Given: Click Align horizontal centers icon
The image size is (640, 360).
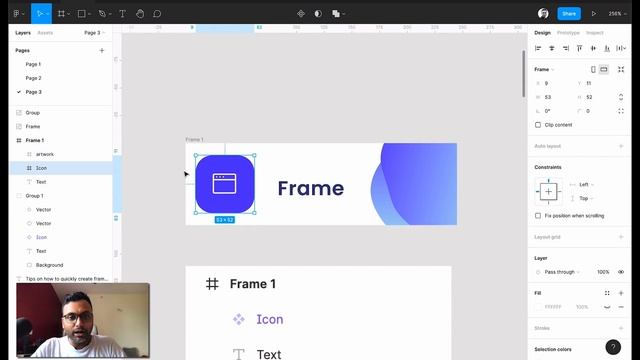Looking at the screenshot, I should 552,48.
